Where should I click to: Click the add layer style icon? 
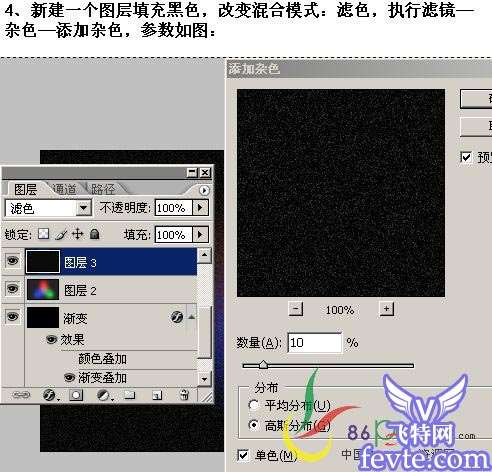tap(49, 395)
